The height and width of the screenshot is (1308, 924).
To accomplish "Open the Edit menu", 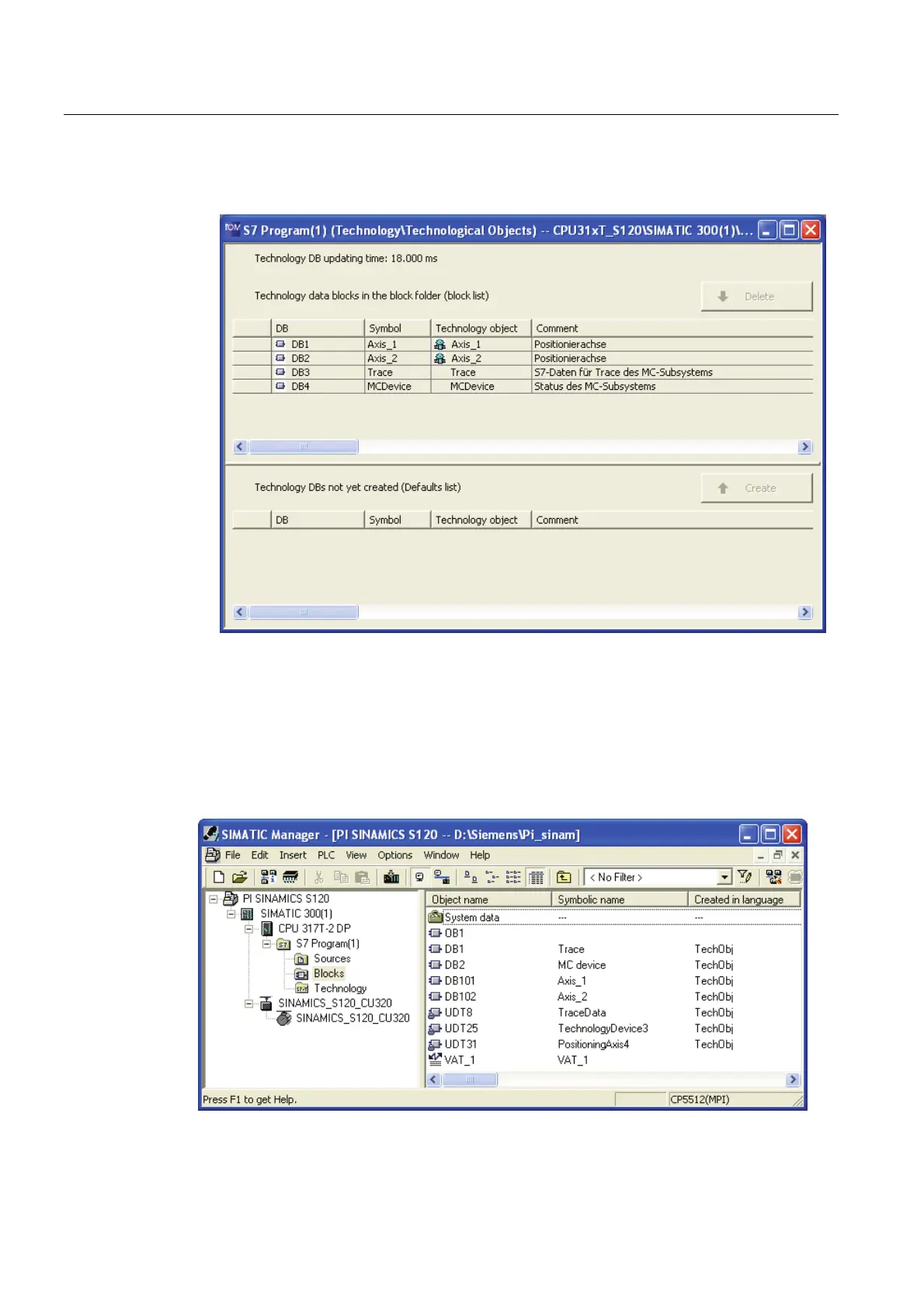I will click(260, 855).
